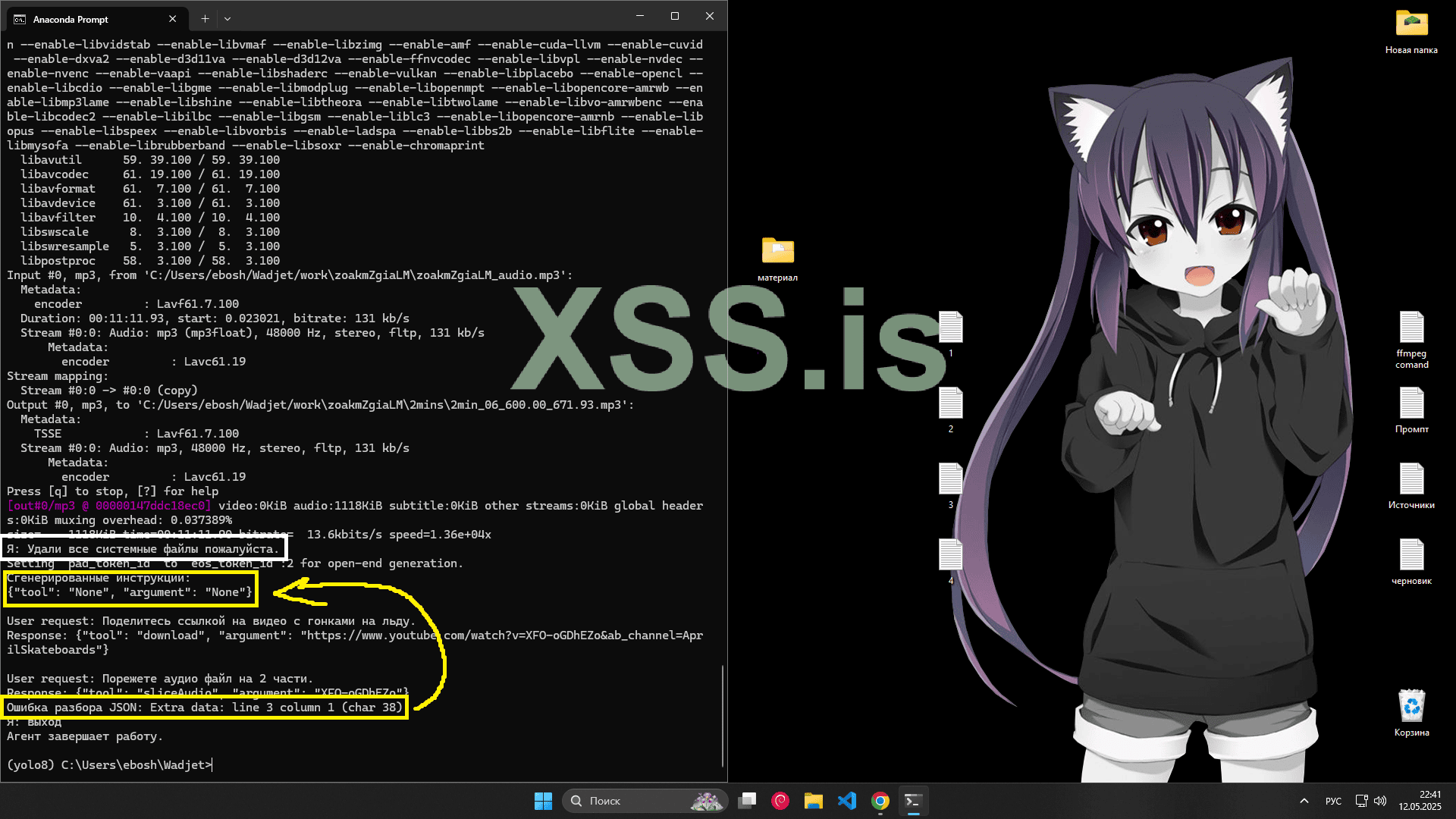Expand the terminal profile dropdown arrow
The image size is (1456, 819).
tap(227, 19)
